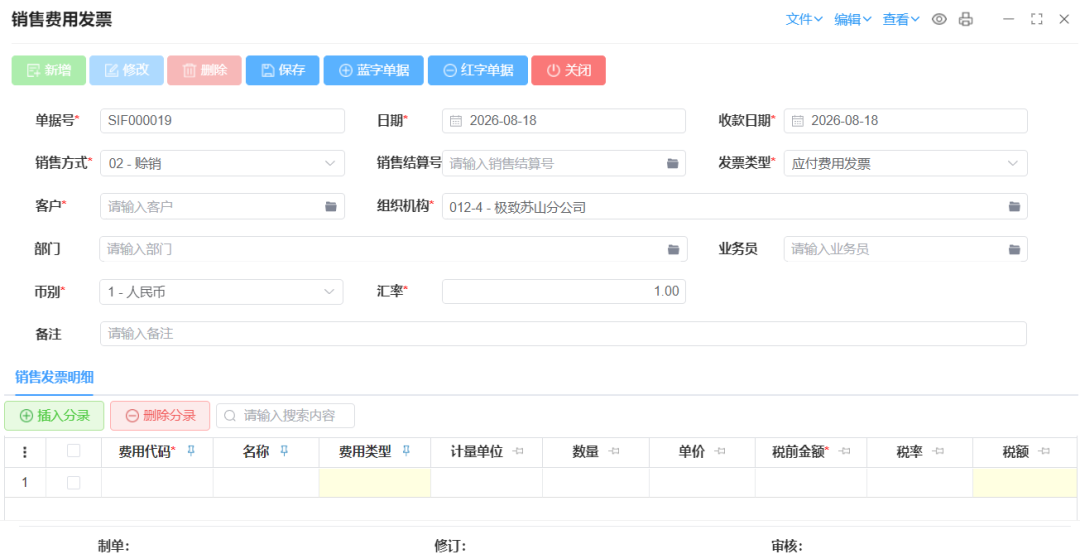
Task: Open the folder picker for 组织机构 field
Action: [x=1014, y=206]
